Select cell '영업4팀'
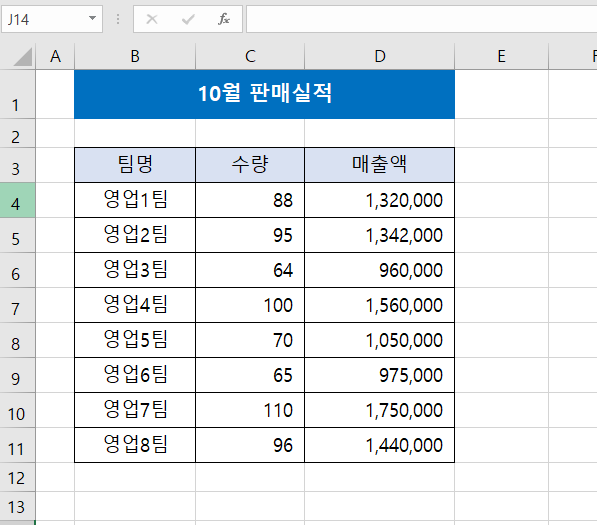597x525 pixels. tap(135, 305)
